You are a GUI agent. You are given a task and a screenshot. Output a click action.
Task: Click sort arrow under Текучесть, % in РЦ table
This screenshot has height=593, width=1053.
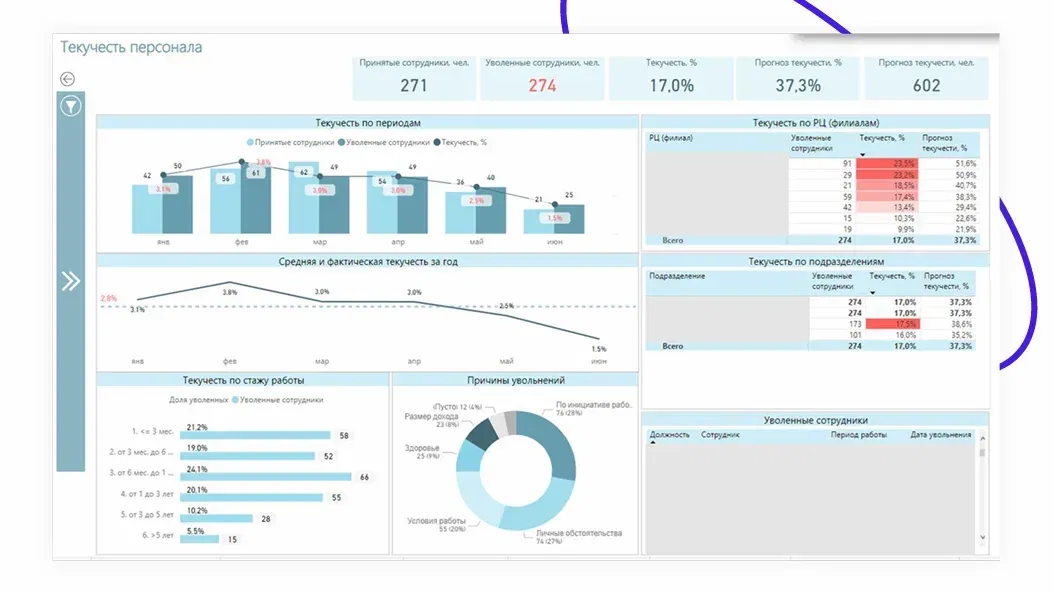click(x=862, y=154)
